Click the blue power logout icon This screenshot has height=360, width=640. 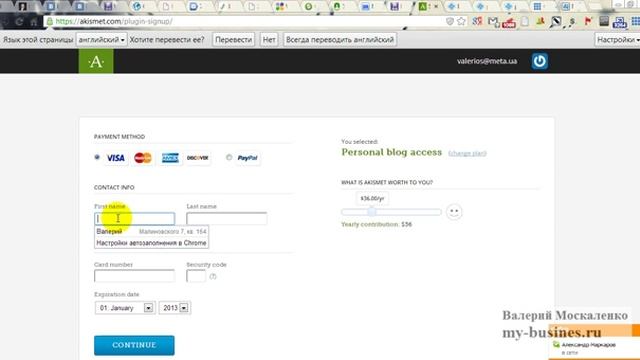(x=539, y=61)
